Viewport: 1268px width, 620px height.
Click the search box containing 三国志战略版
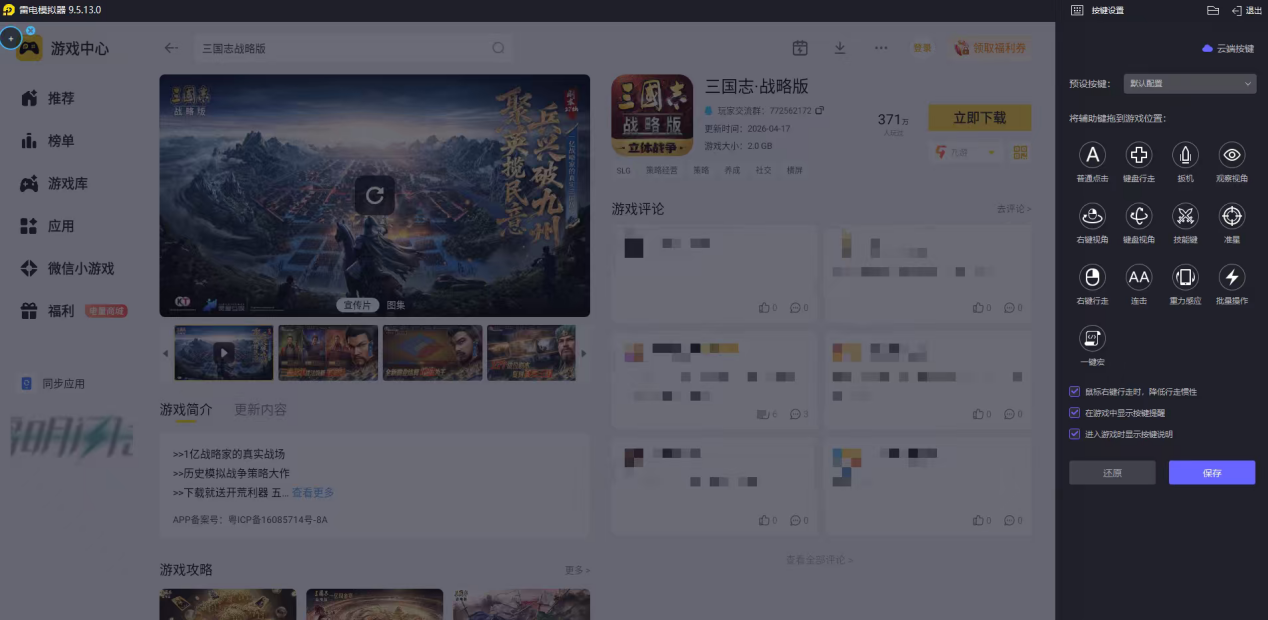[352, 48]
